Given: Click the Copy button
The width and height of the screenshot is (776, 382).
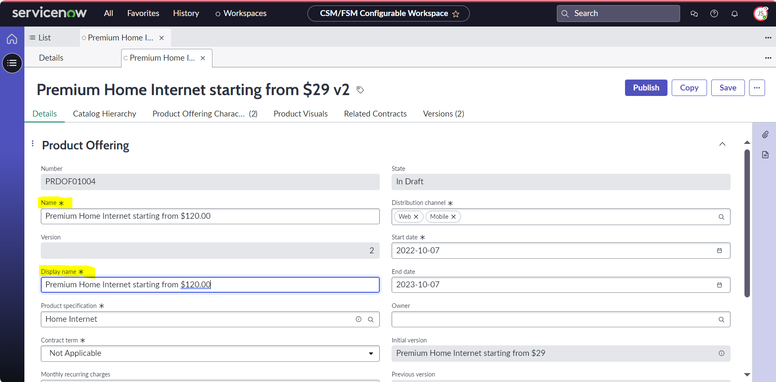Looking at the screenshot, I should pyautogui.click(x=689, y=88).
